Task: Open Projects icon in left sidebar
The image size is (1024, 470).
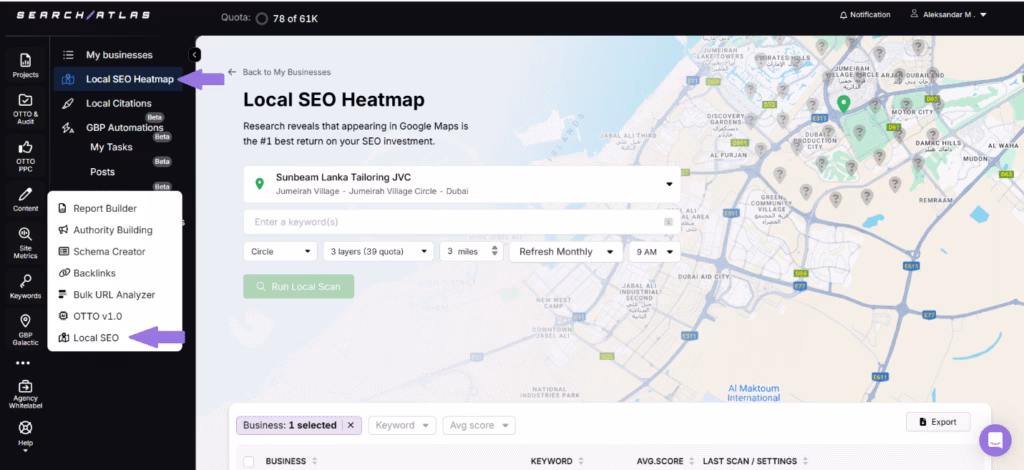Action: coord(25,61)
